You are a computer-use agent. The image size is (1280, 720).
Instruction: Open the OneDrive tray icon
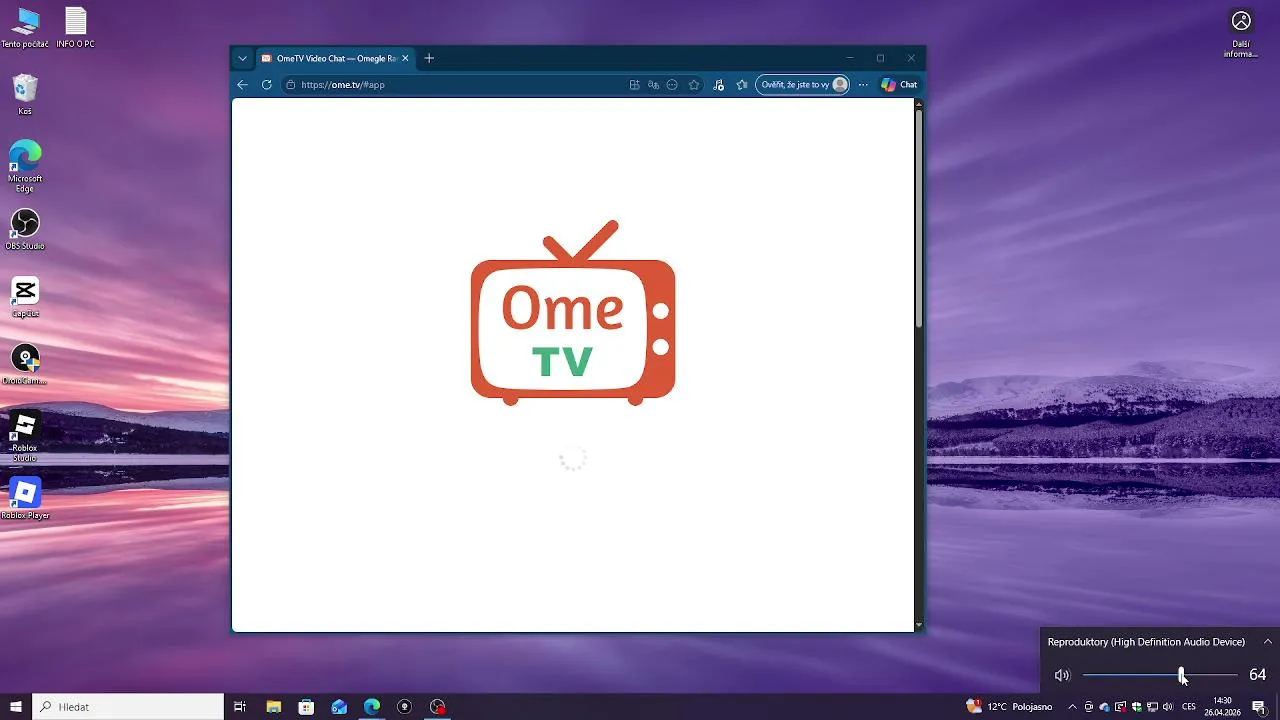(1104, 707)
